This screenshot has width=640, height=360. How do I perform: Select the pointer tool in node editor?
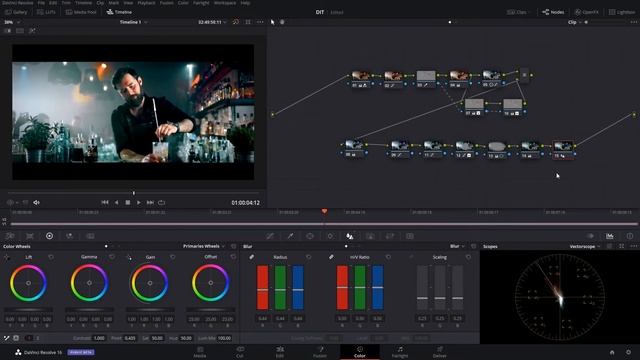pos(273,22)
